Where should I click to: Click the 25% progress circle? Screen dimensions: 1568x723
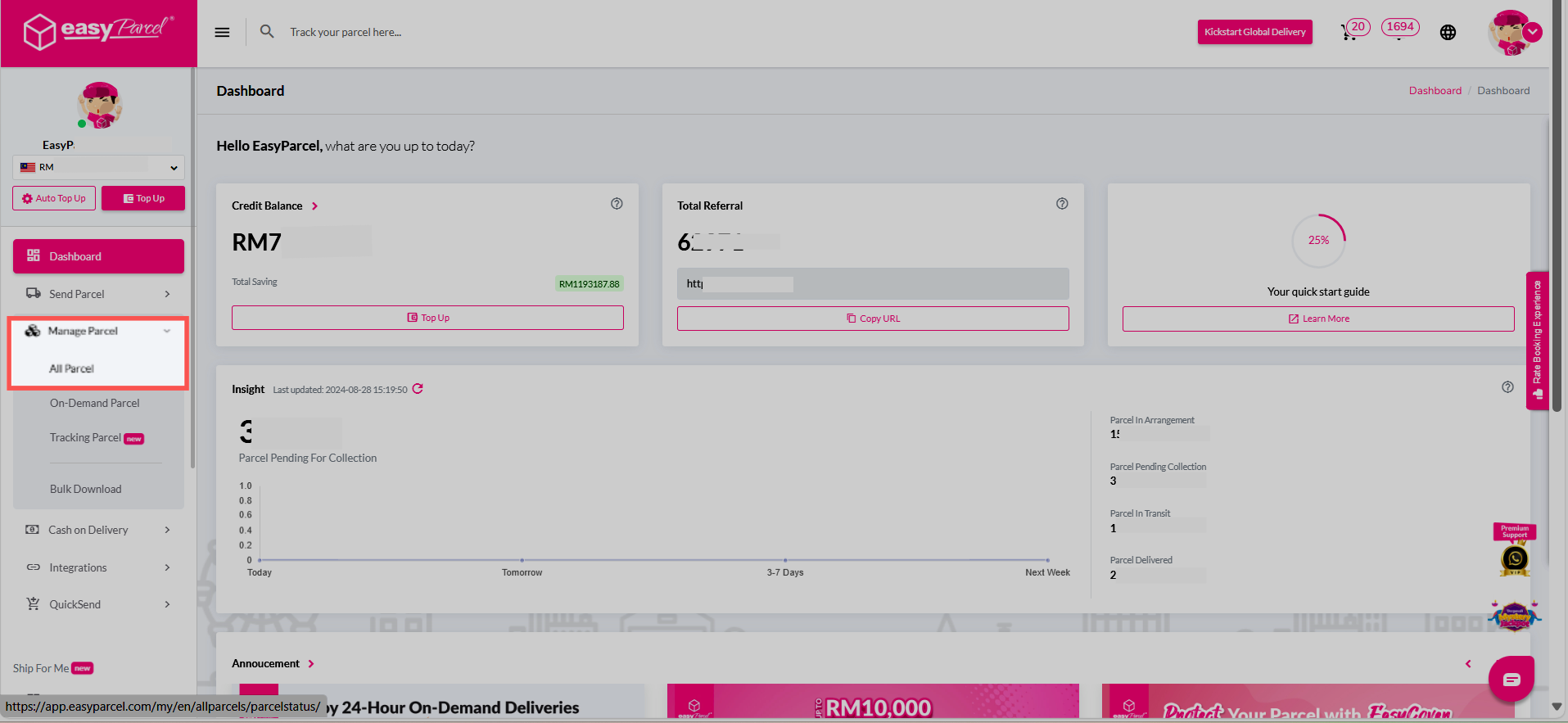tap(1318, 240)
